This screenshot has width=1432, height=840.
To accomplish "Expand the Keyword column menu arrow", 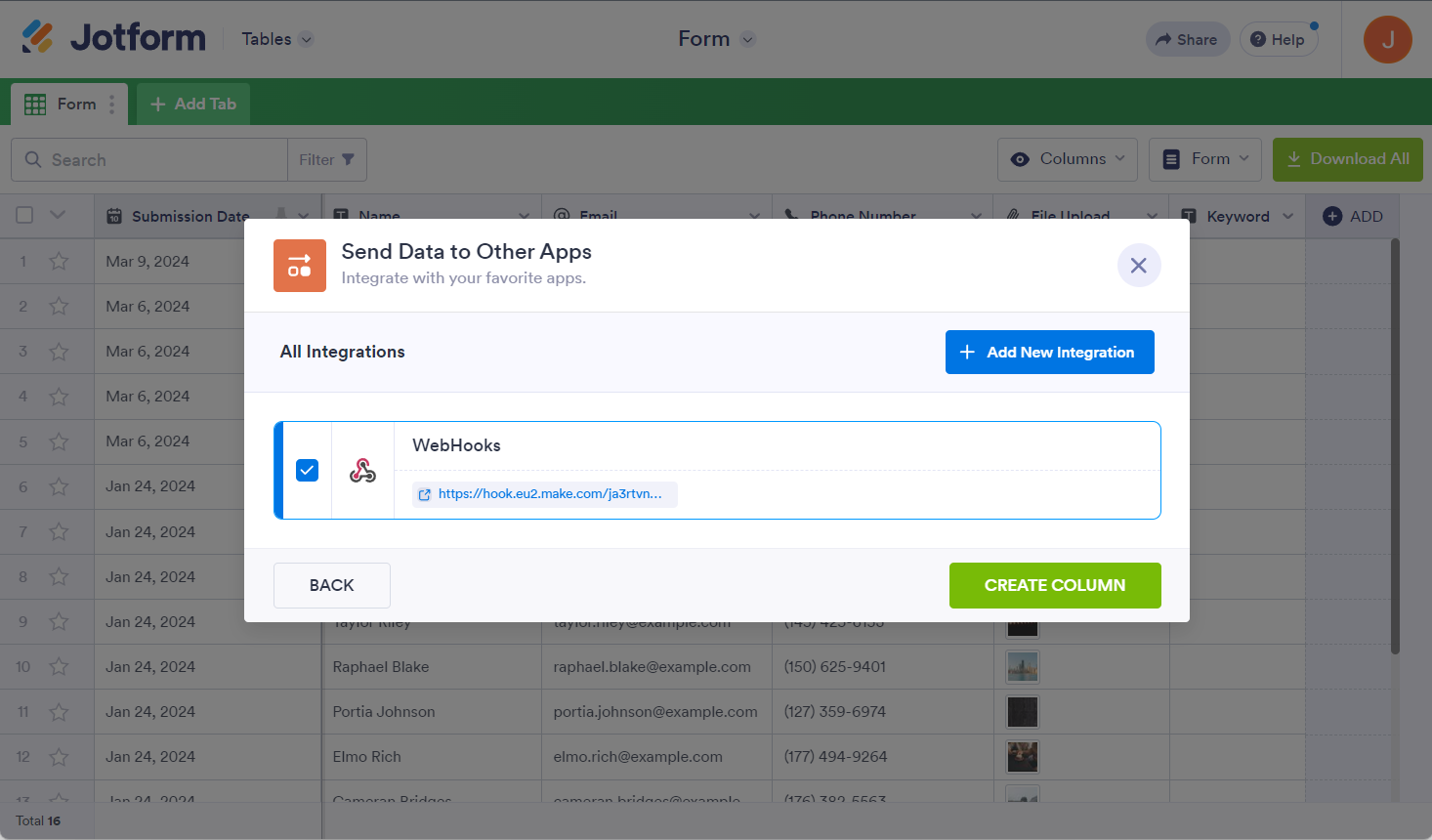I will click(1288, 217).
